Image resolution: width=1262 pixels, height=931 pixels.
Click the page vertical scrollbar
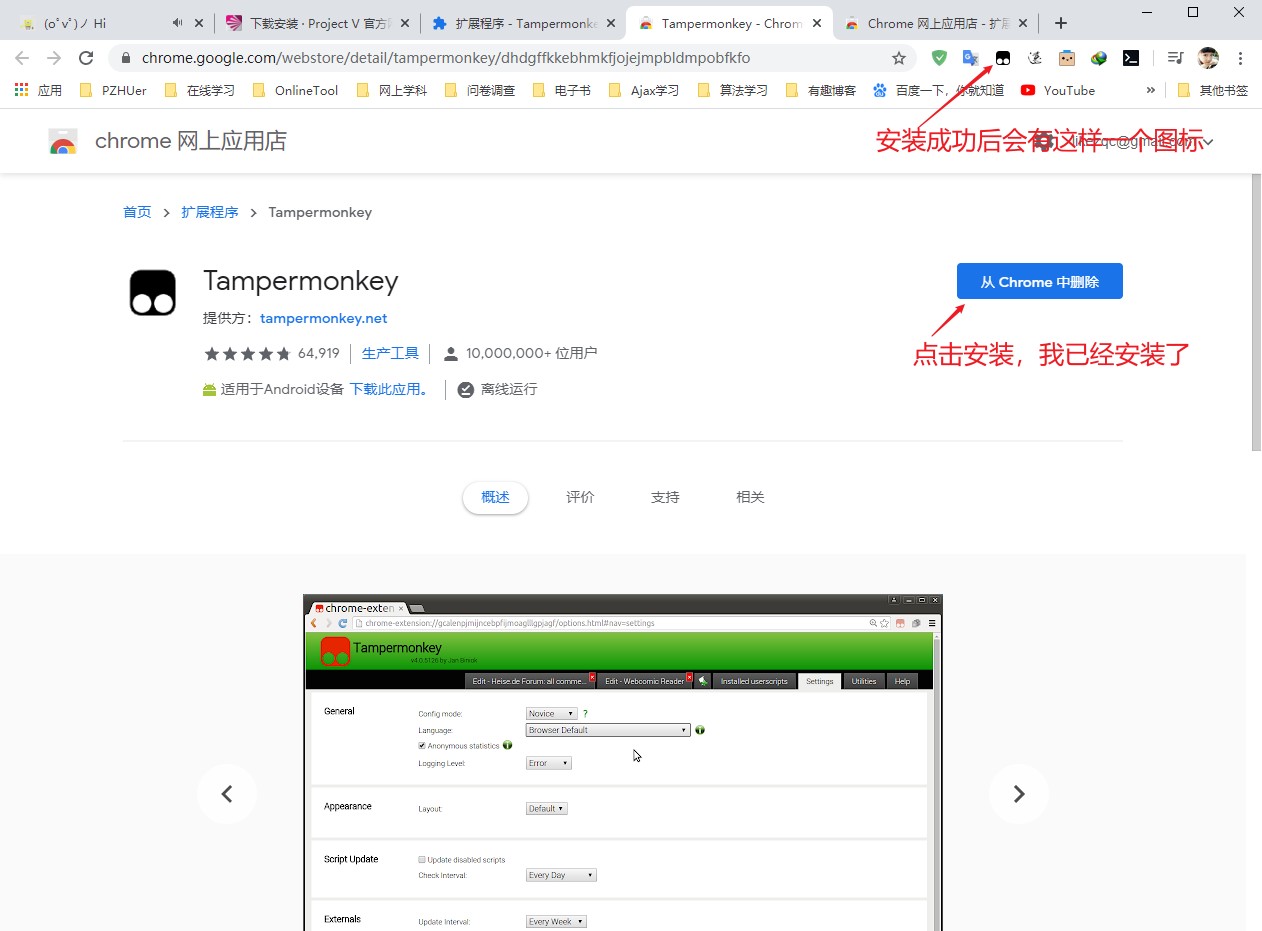coord(1256,312)
